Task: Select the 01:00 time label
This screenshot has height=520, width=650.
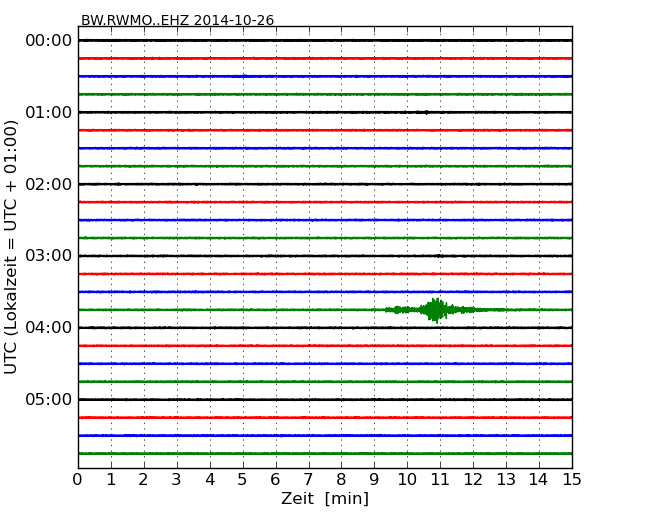Action: click(49, 112)
